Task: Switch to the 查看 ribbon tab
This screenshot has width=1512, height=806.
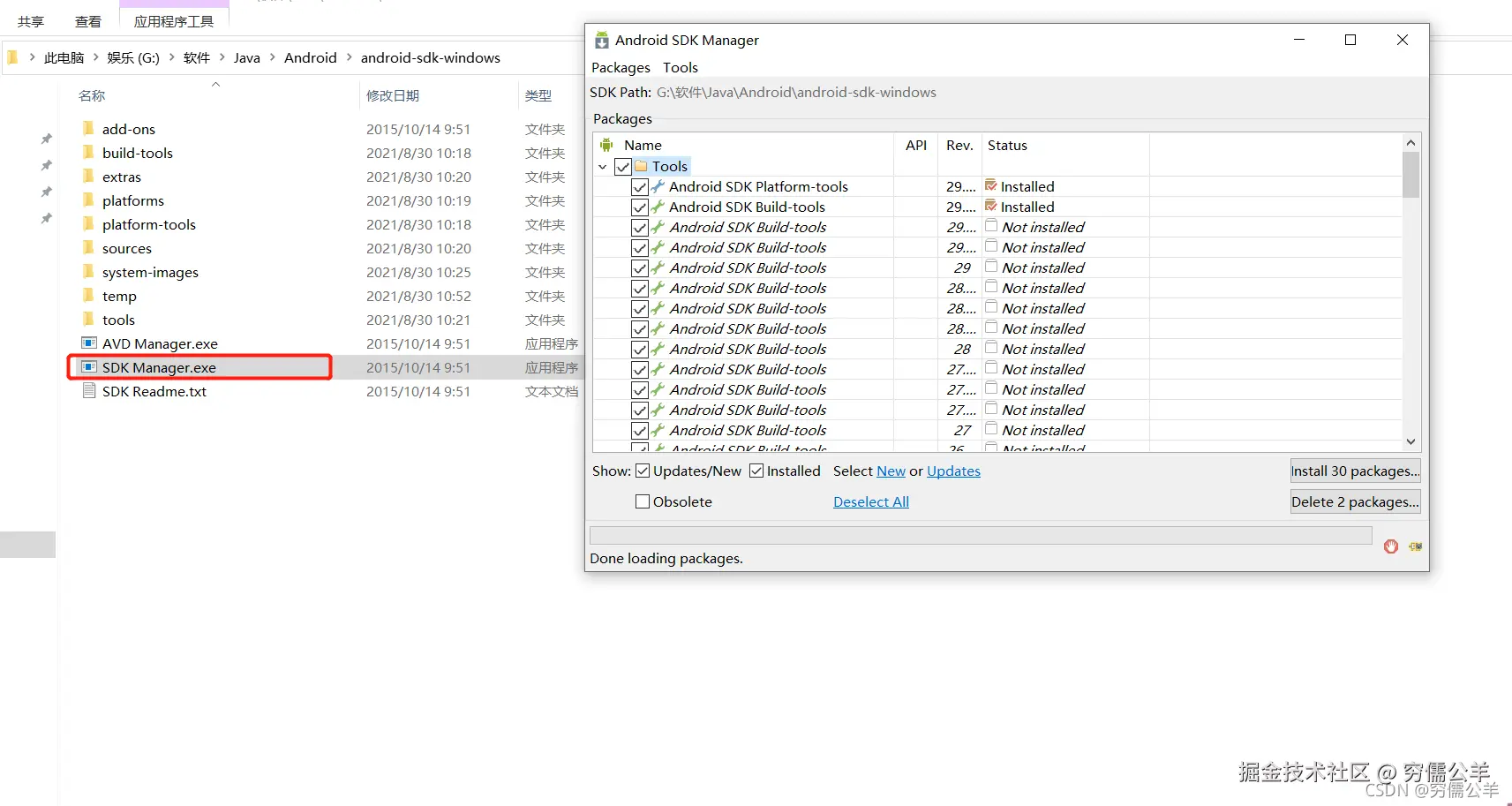Action: (88, 21)
